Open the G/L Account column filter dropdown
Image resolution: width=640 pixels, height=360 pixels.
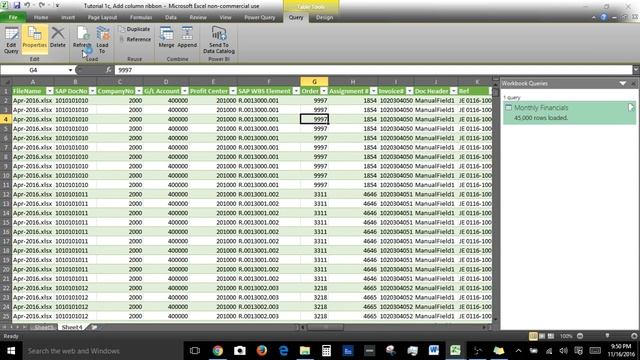coord(184,91)
